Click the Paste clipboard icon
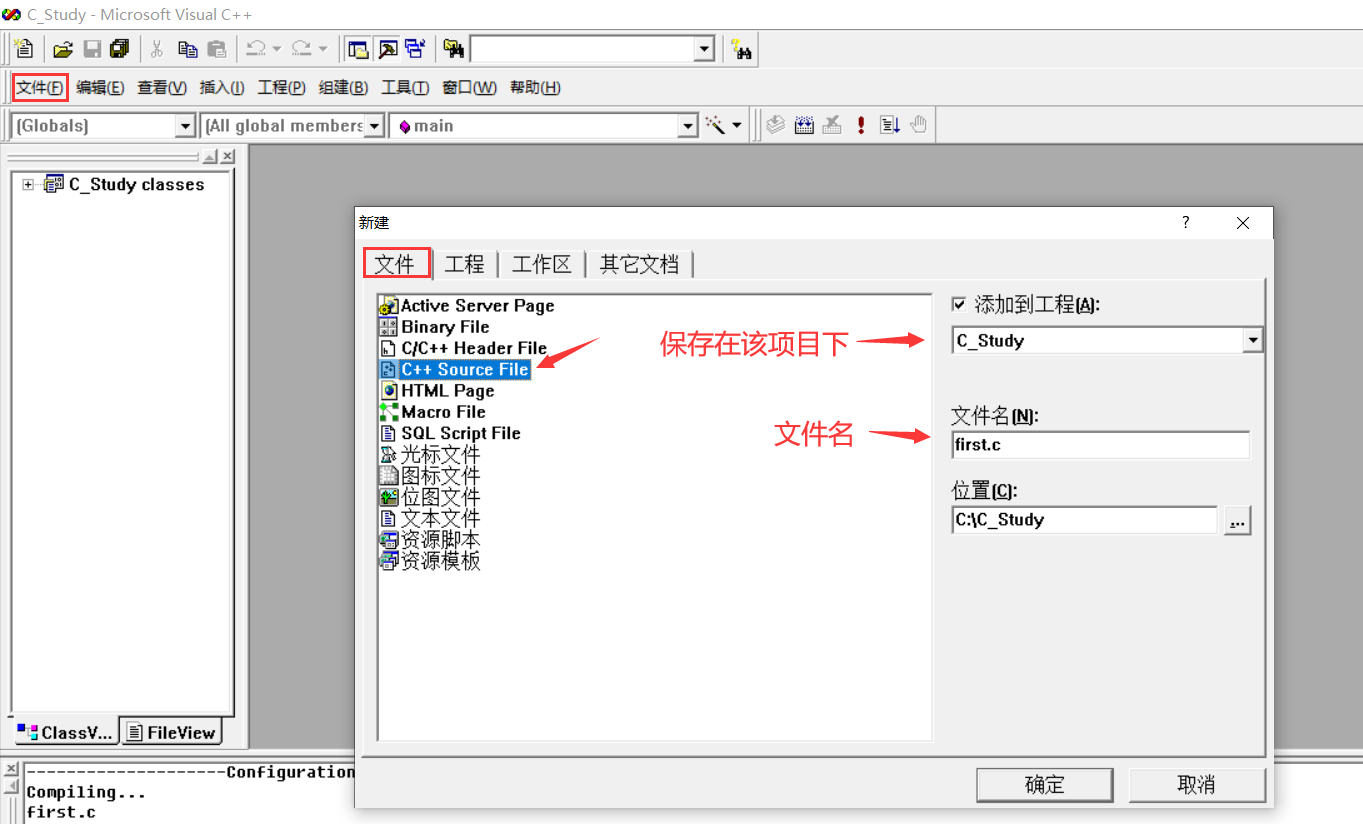 217,48
